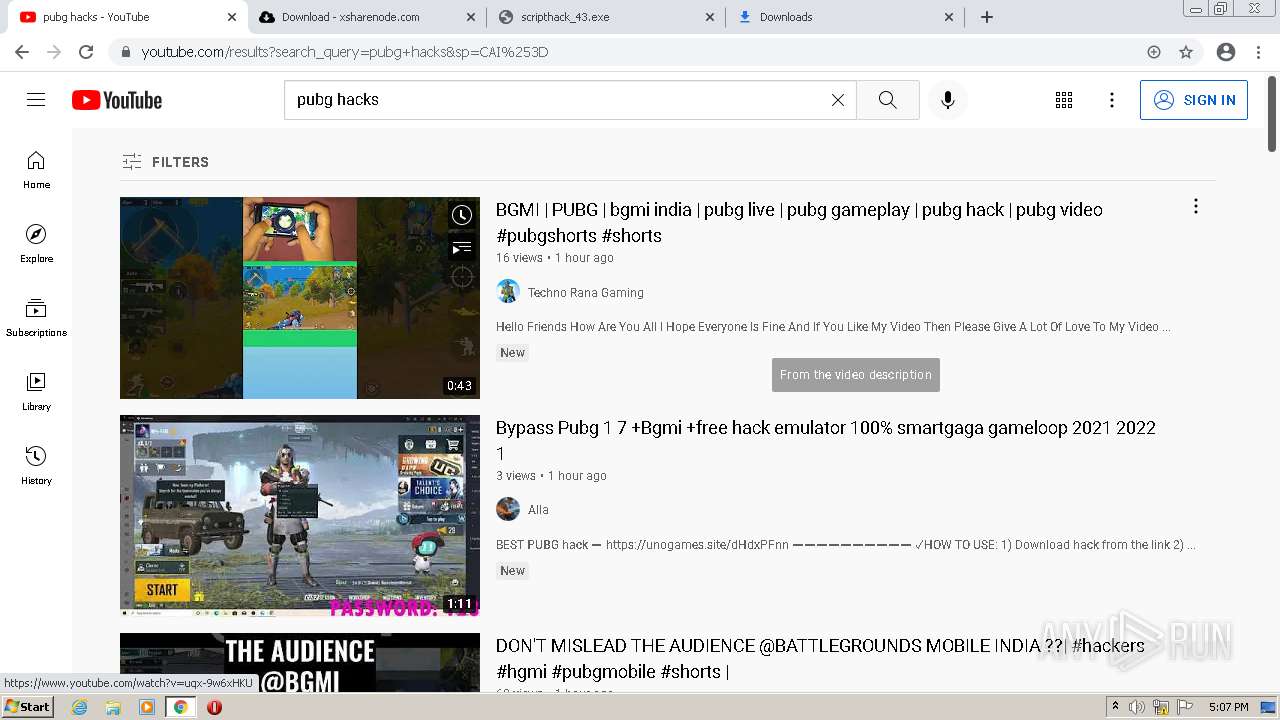Close the scripthack_43.exe tab

tap(710, 17)
